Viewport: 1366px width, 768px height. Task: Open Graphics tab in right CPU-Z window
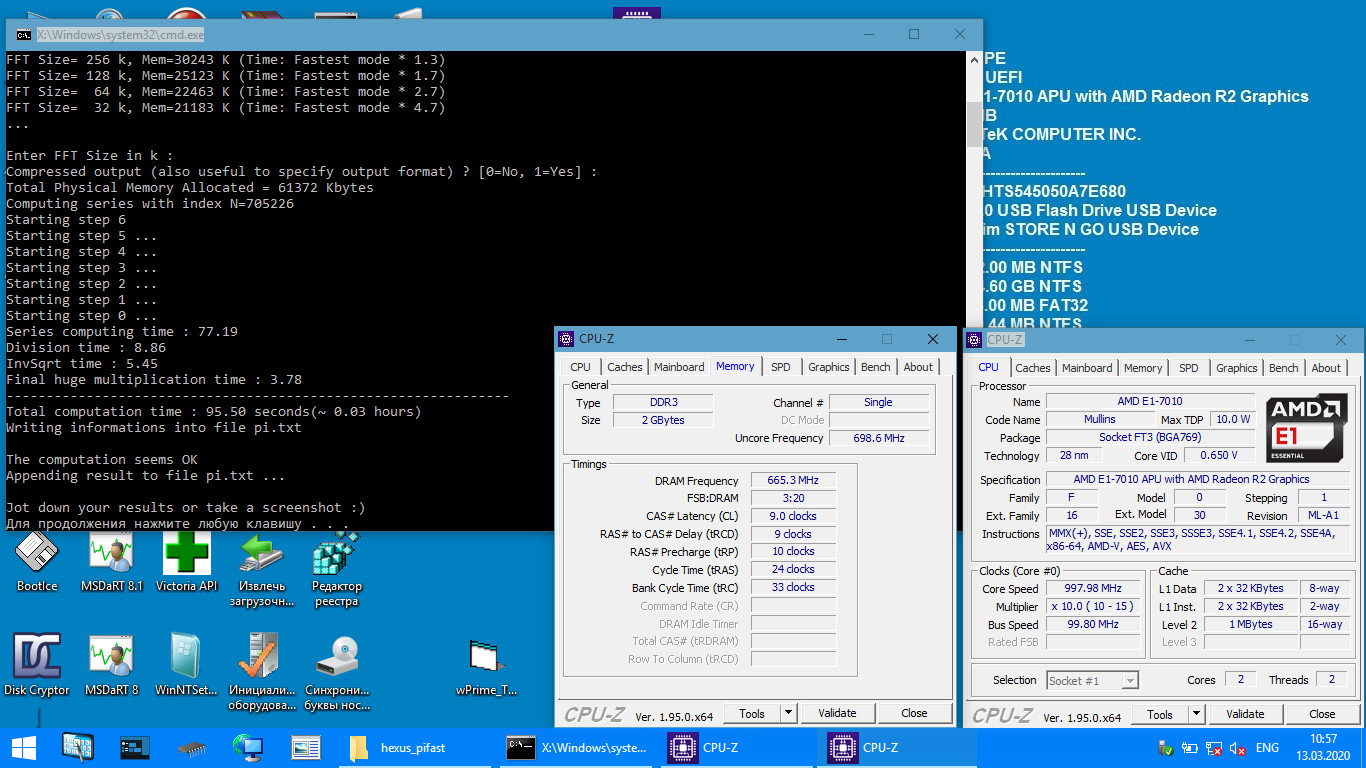1236,368
